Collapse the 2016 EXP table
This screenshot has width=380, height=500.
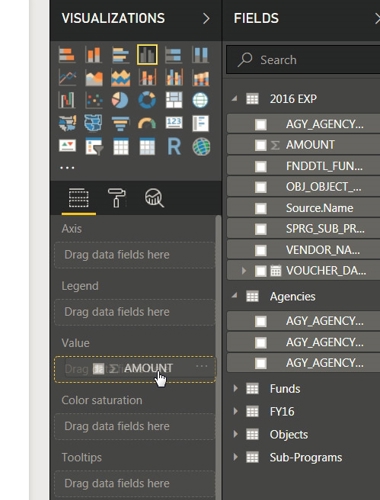pyautogui.click(x=235, y=99)
